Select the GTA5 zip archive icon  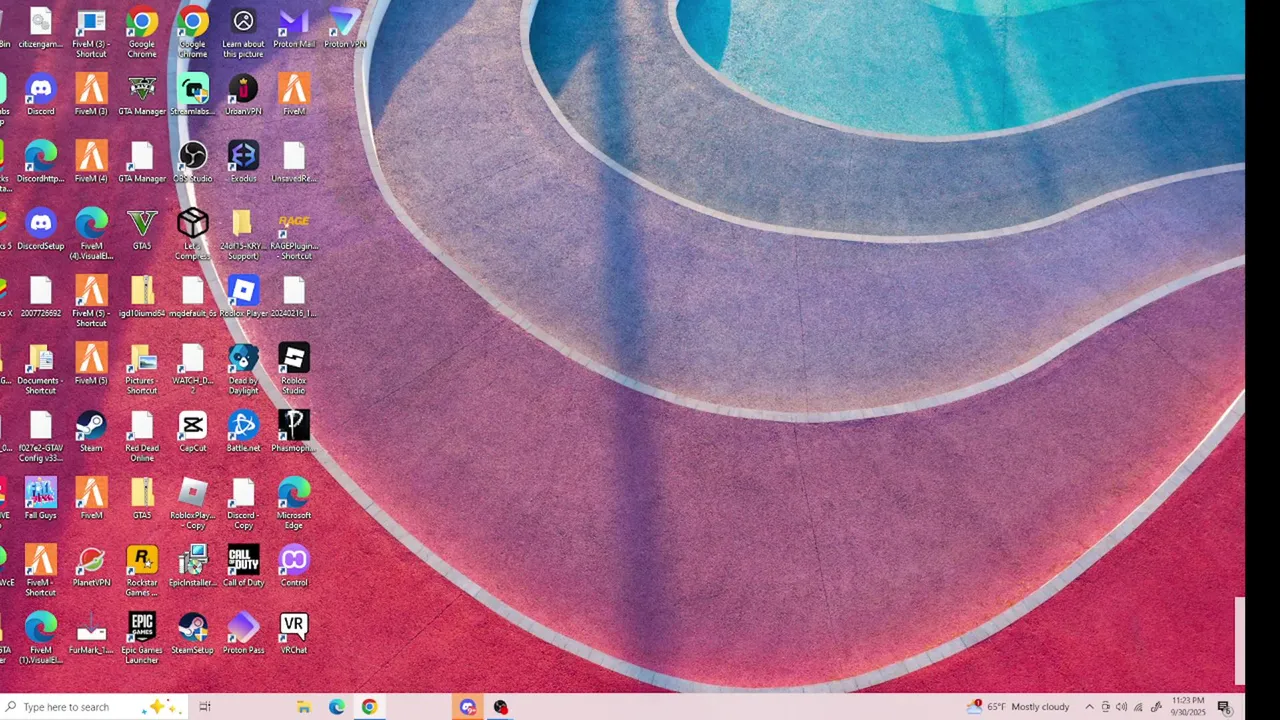tap(142, 498)
